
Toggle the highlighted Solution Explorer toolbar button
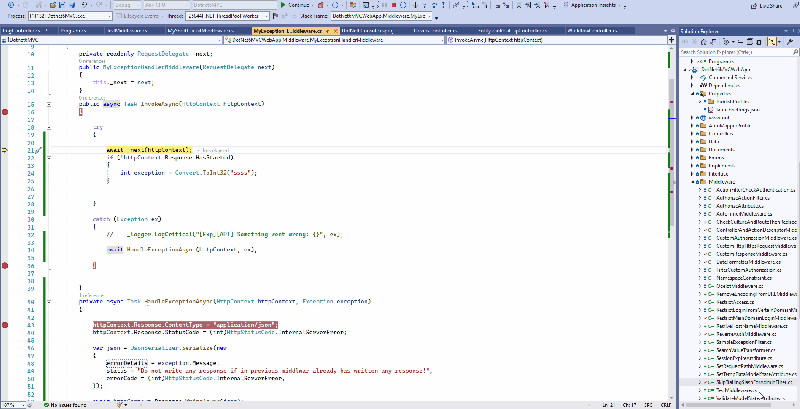(x=772, y=42)
